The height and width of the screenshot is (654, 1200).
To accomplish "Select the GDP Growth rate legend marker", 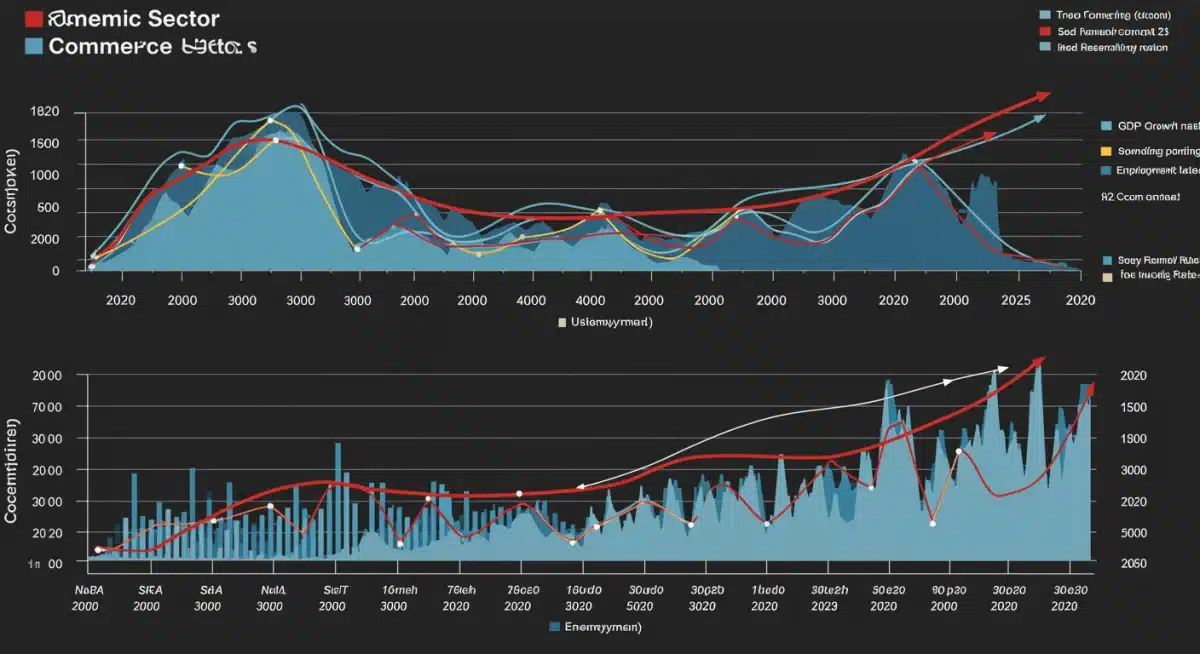I will click(x=1106, y=125).
